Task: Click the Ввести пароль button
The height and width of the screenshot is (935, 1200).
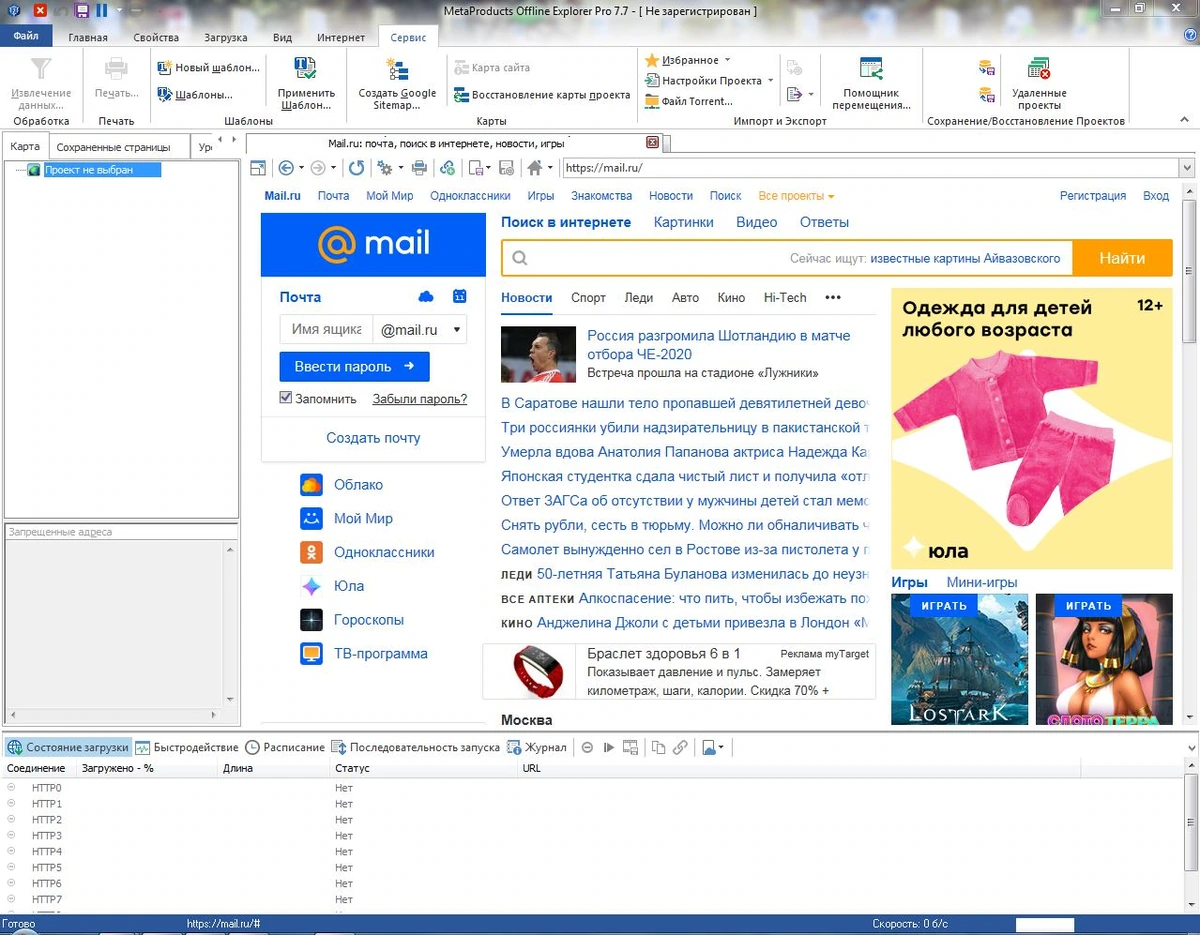Action: (x=354, y=366)
